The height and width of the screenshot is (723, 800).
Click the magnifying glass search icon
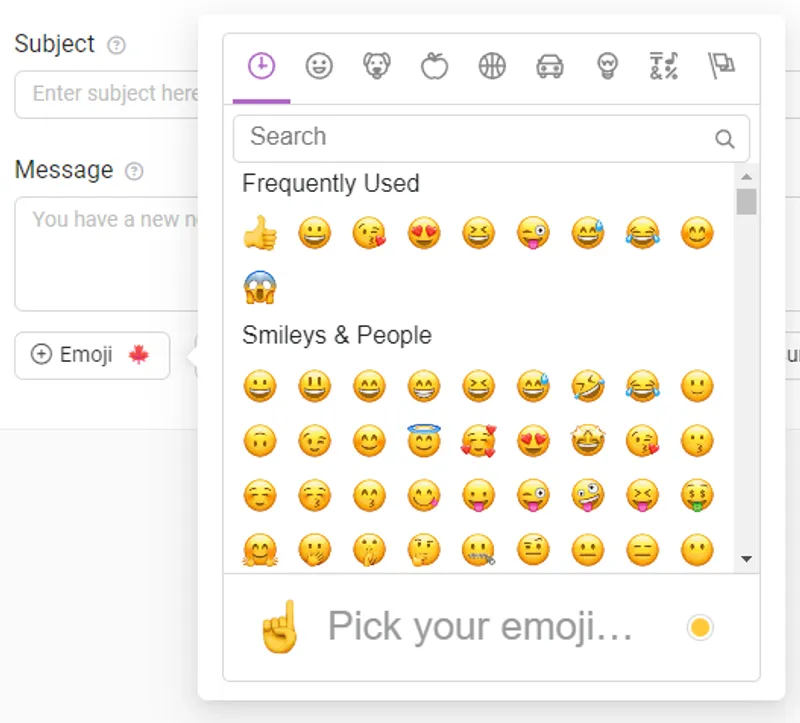[726, 139]
